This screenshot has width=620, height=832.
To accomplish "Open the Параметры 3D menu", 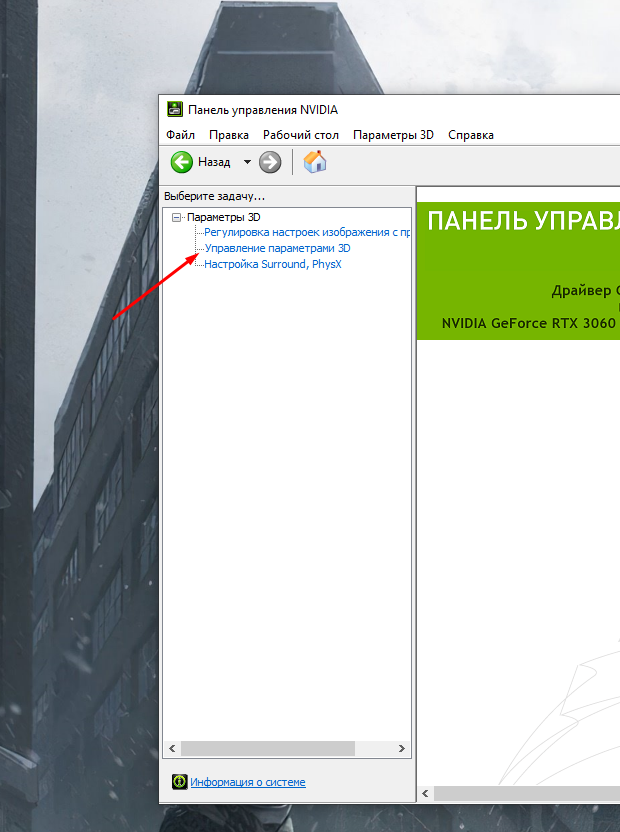I will click(393, 135).
